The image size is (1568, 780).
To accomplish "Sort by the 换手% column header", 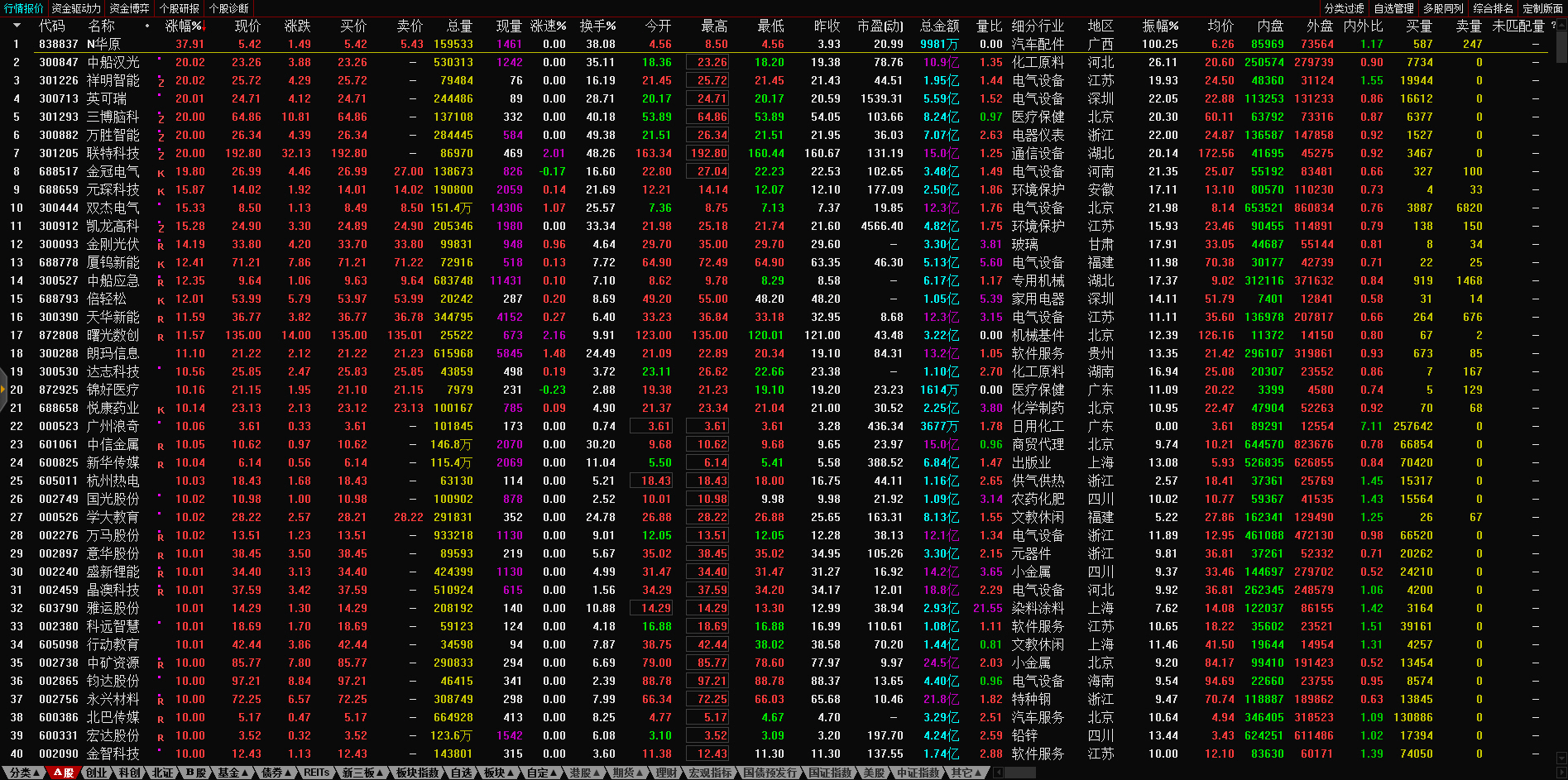I will point(597,26).
